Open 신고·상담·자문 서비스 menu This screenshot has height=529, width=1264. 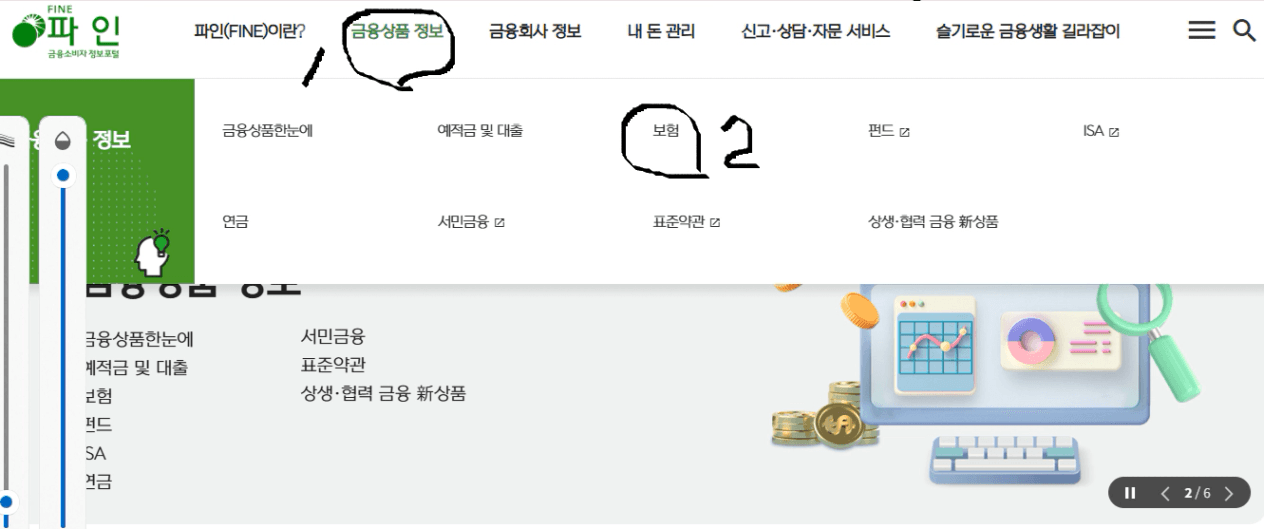(816, 31)
